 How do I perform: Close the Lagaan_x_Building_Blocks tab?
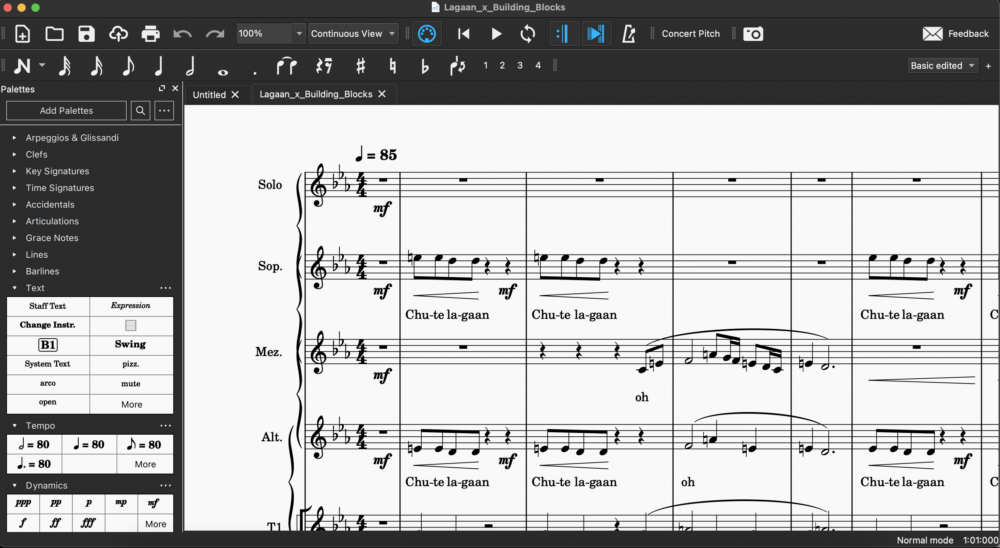coord(382,94)
